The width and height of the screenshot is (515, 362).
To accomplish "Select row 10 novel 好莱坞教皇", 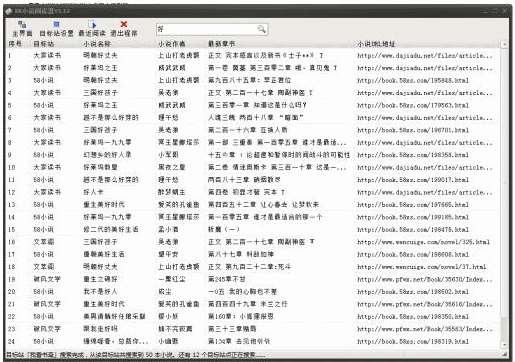I will 100,167.
